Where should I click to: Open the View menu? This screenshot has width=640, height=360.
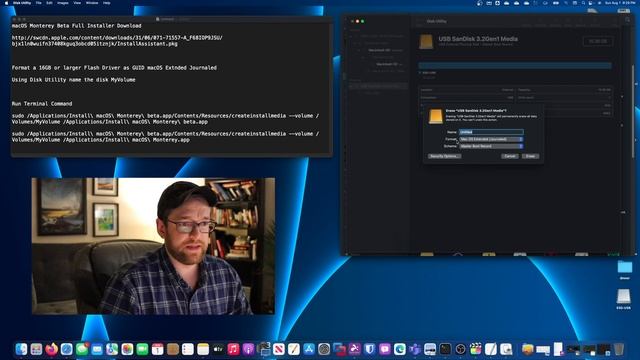[77, 3]
